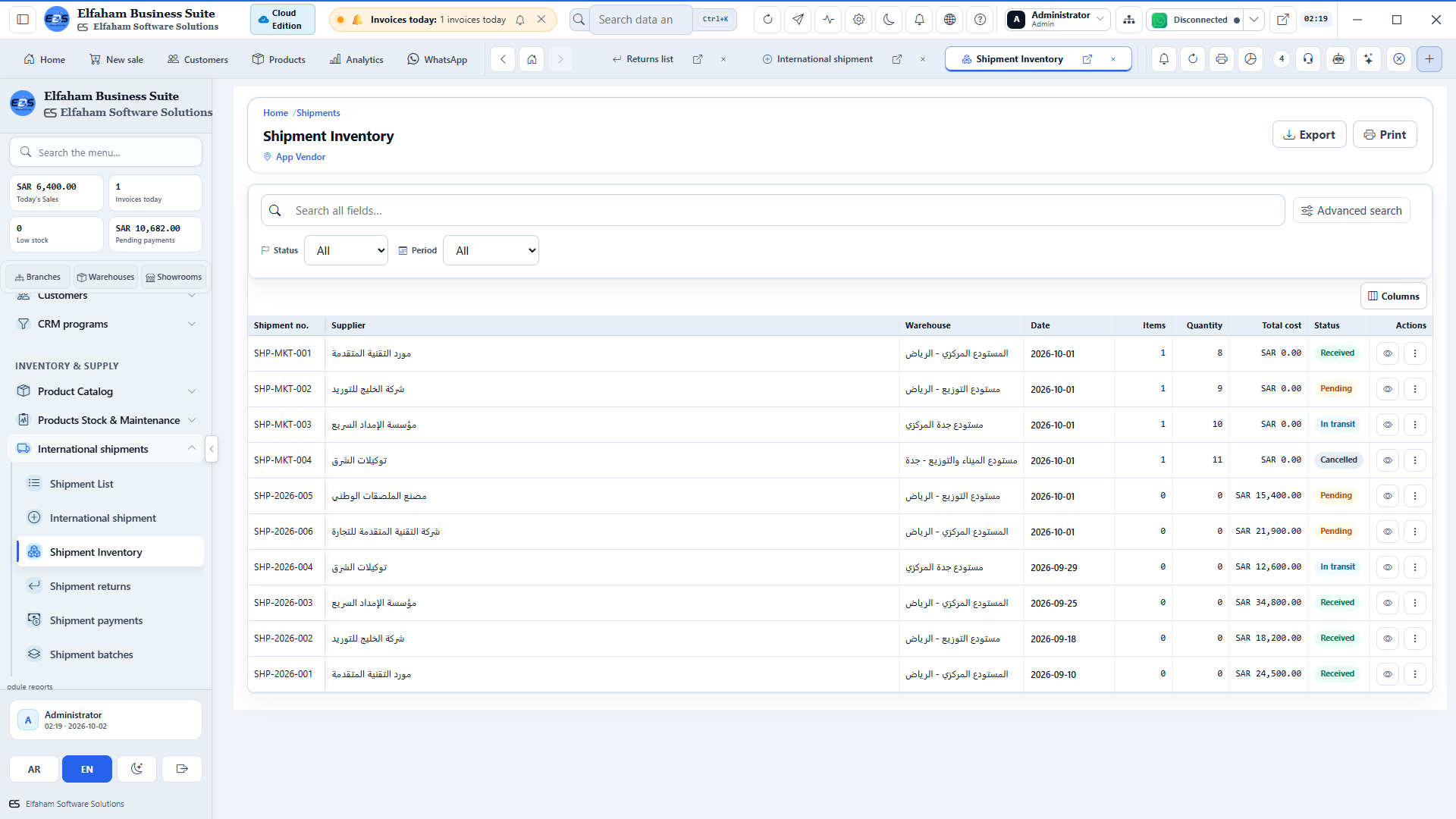Open the help question mark icon
The image size is (1456, 819).
[x=980, y=20]
